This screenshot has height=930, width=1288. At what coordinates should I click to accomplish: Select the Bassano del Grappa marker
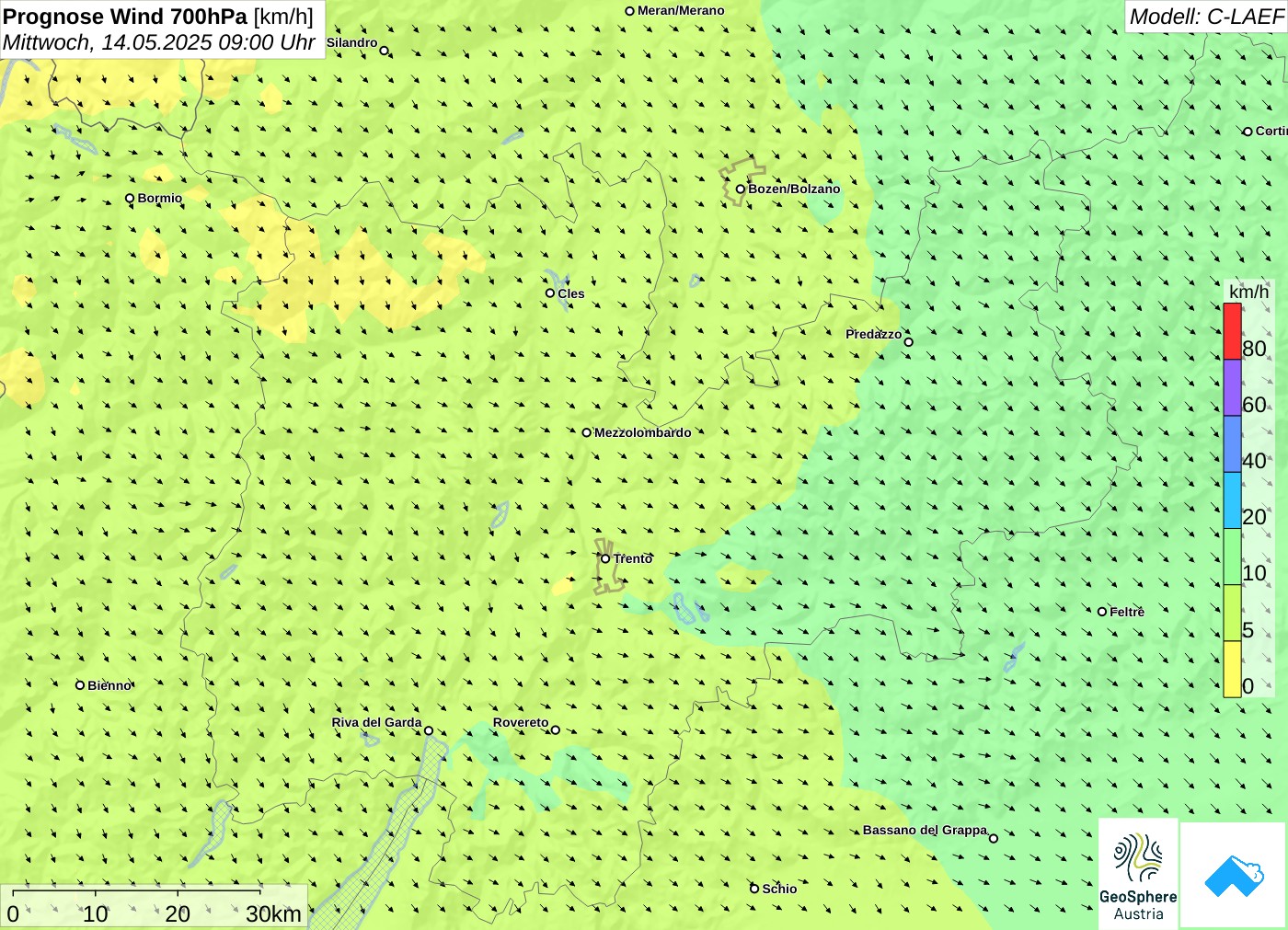pyautogui.click(x=994, y=838)
